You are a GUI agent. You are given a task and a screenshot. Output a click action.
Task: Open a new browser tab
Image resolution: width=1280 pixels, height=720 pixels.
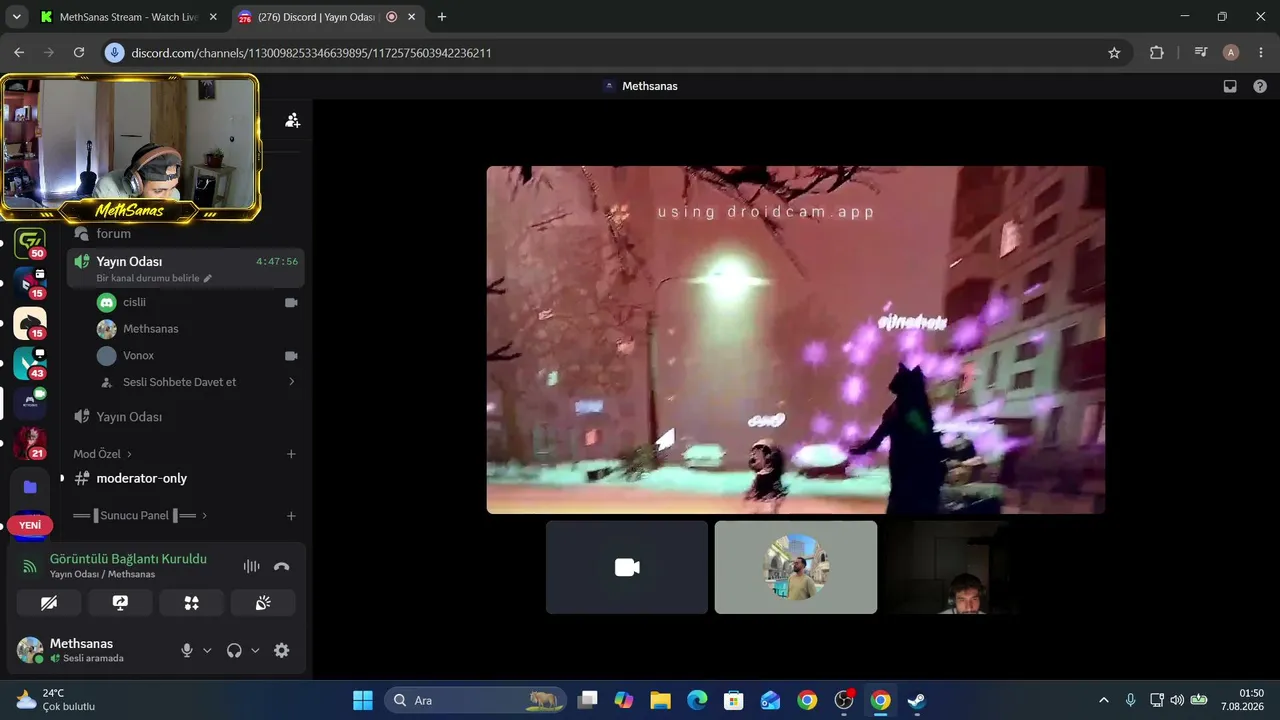(442, 17)
